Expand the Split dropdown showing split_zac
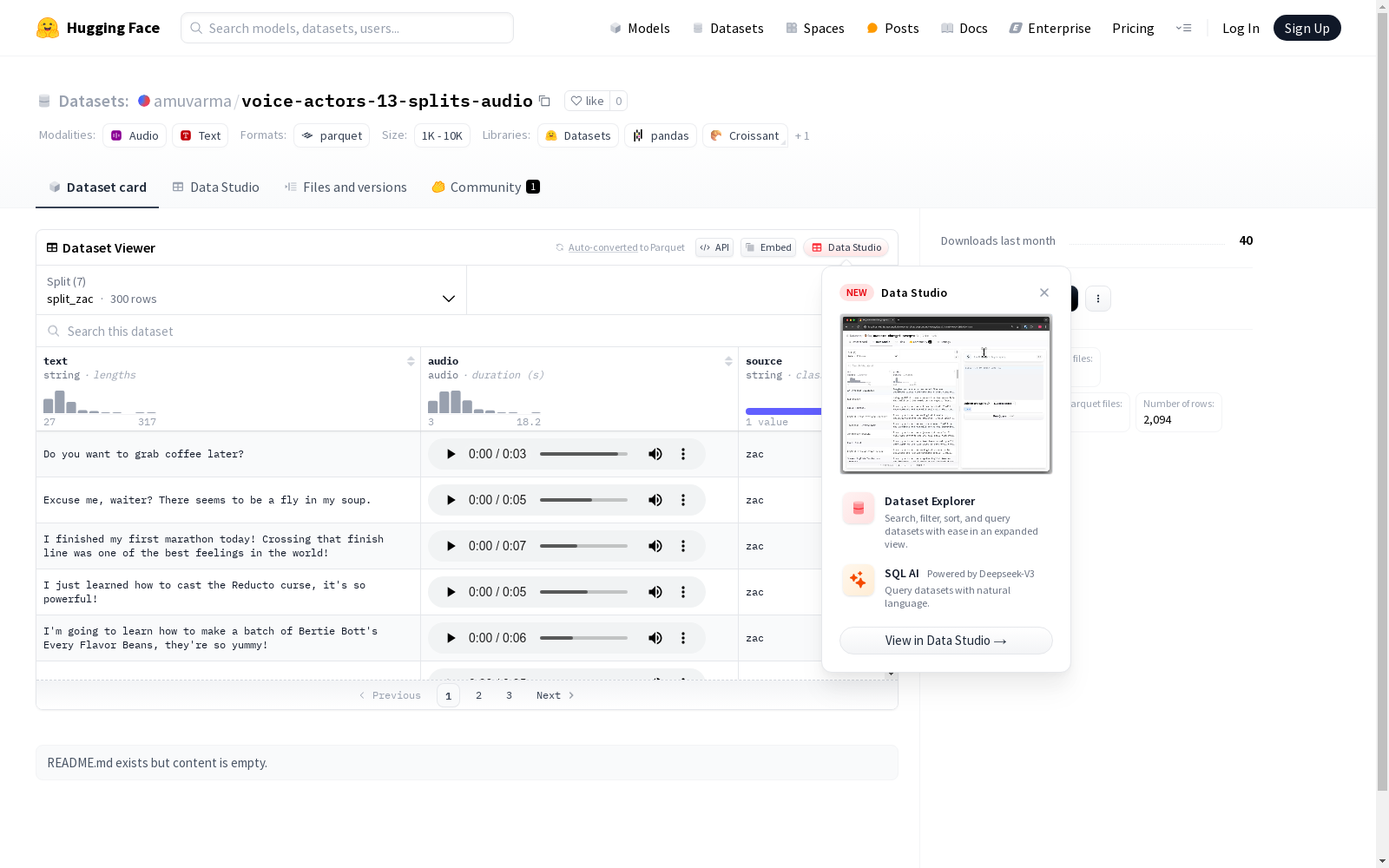Viewport: 1389px width, 868px height. point(252,290)
